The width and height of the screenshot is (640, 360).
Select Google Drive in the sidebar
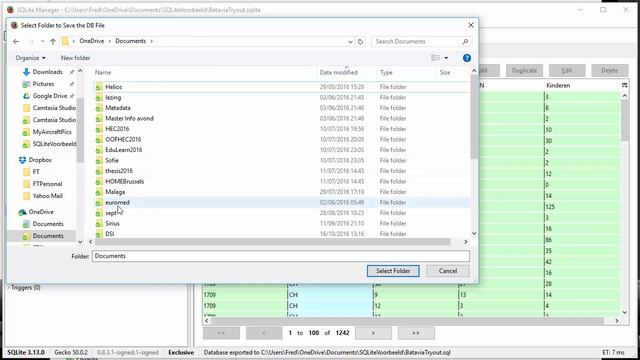[x=49, y=96]
